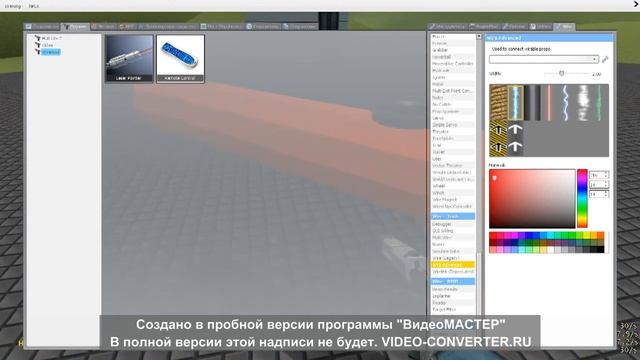This screenshot has height=360, width=640.
Task: Open the Wire Advanced preset dropdown
Action: click(x=544, y=59)
